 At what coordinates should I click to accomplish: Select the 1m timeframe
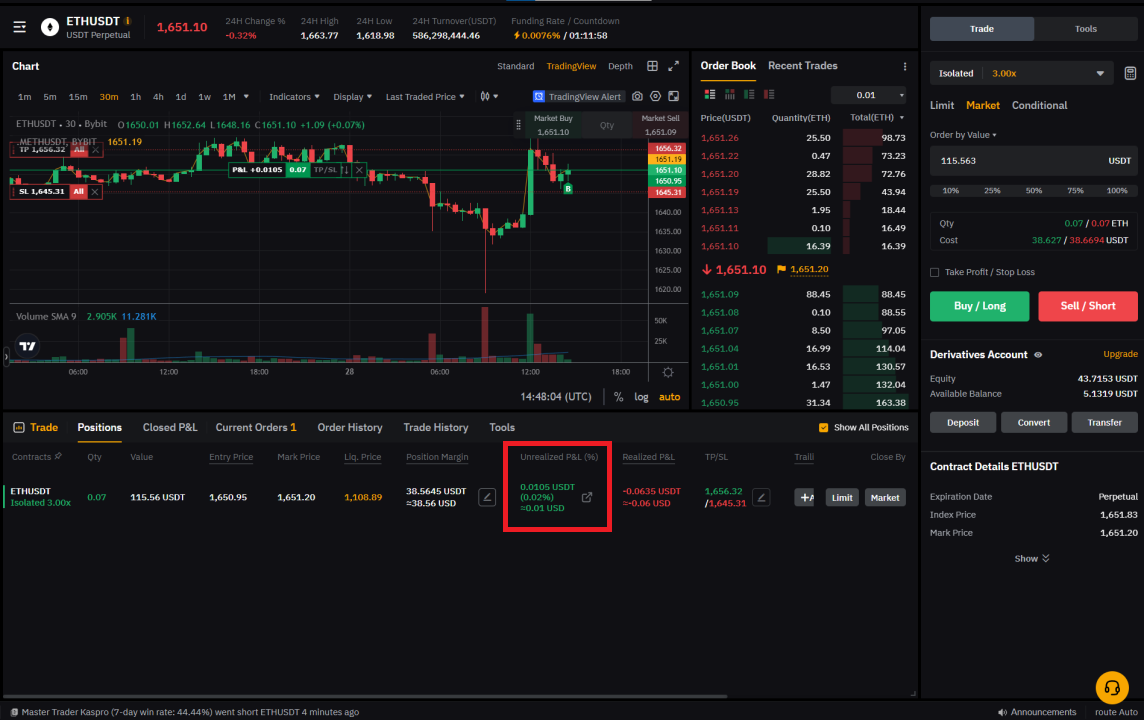pyautogui.click(x=24, y=96)
